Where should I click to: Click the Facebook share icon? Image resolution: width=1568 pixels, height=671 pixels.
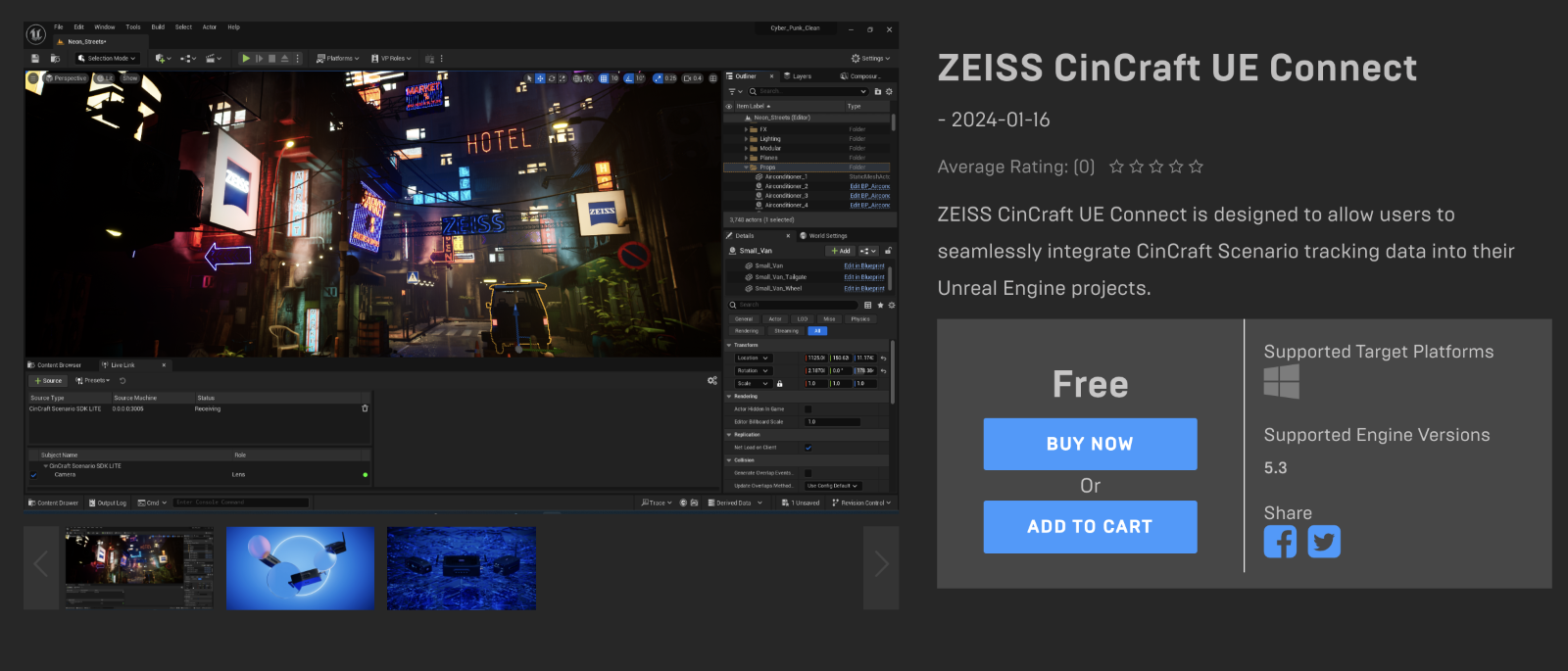1280,542
